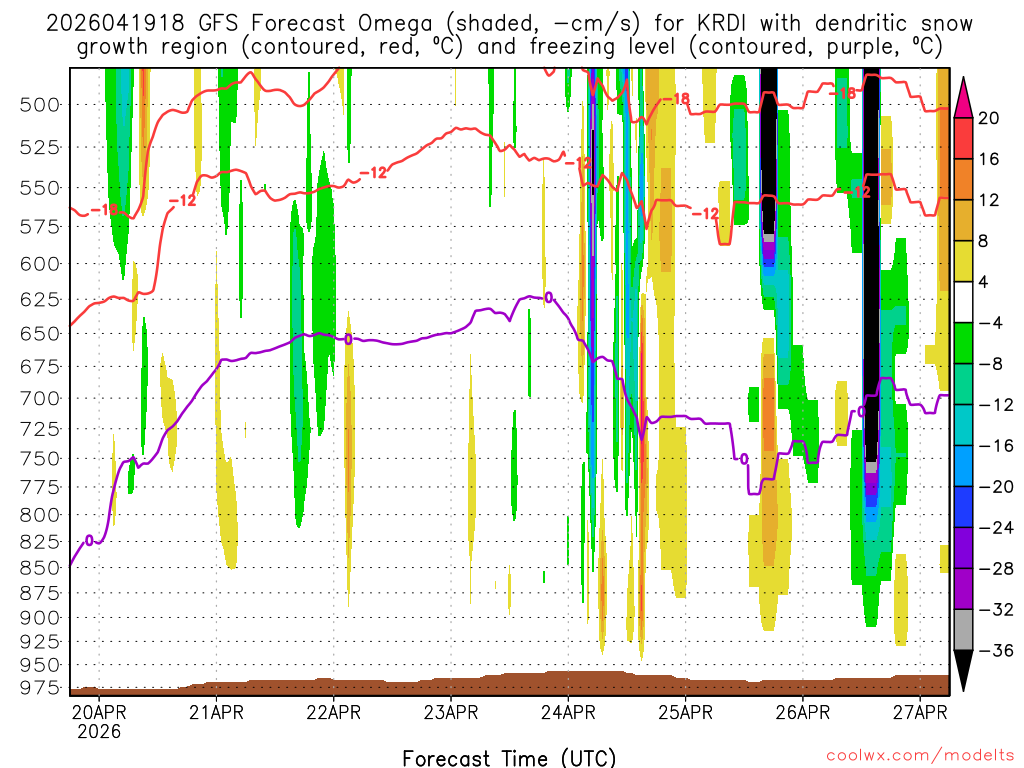
Task: Click the 900 pressure level label
Action: 40,618
